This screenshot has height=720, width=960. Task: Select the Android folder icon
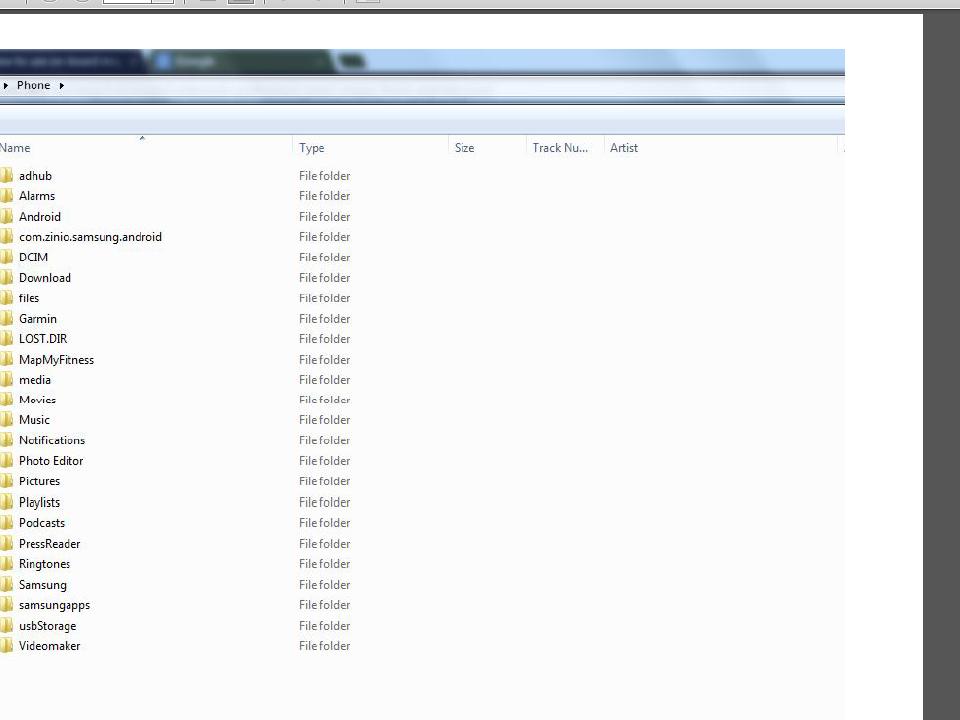[6, 217]
